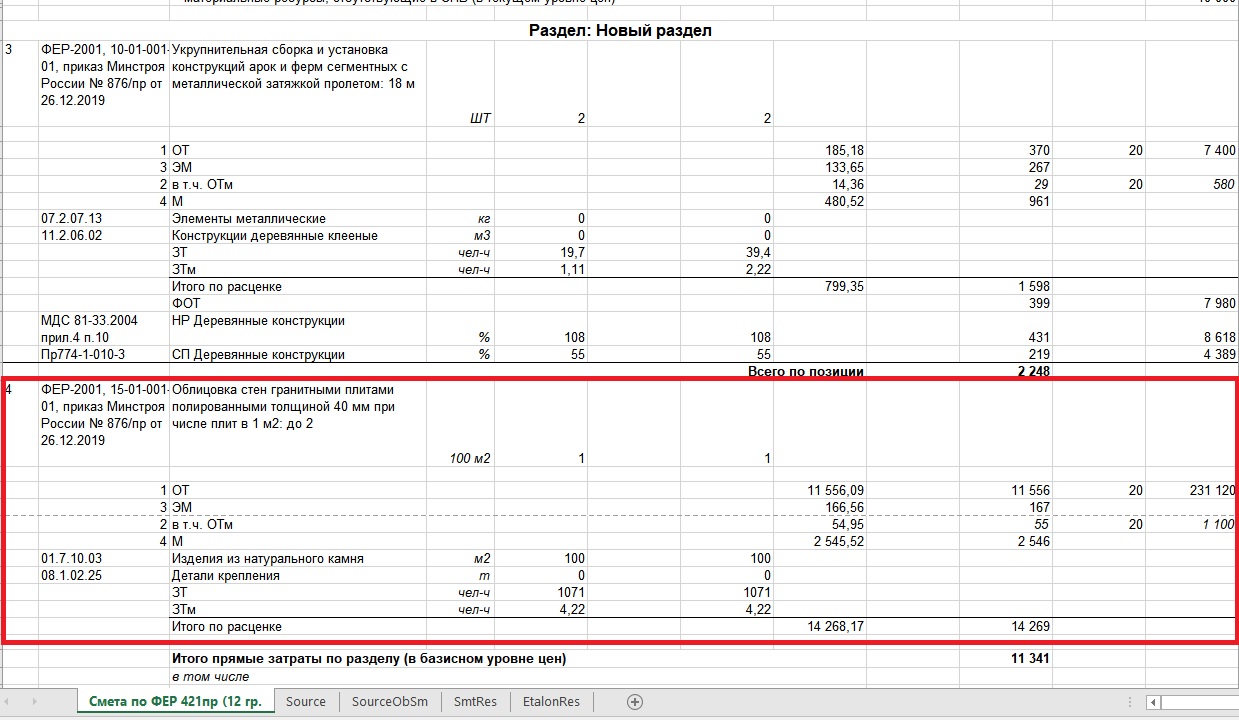
Task: Select 'Элементы металлические' cell
Action: click(249, 218)
